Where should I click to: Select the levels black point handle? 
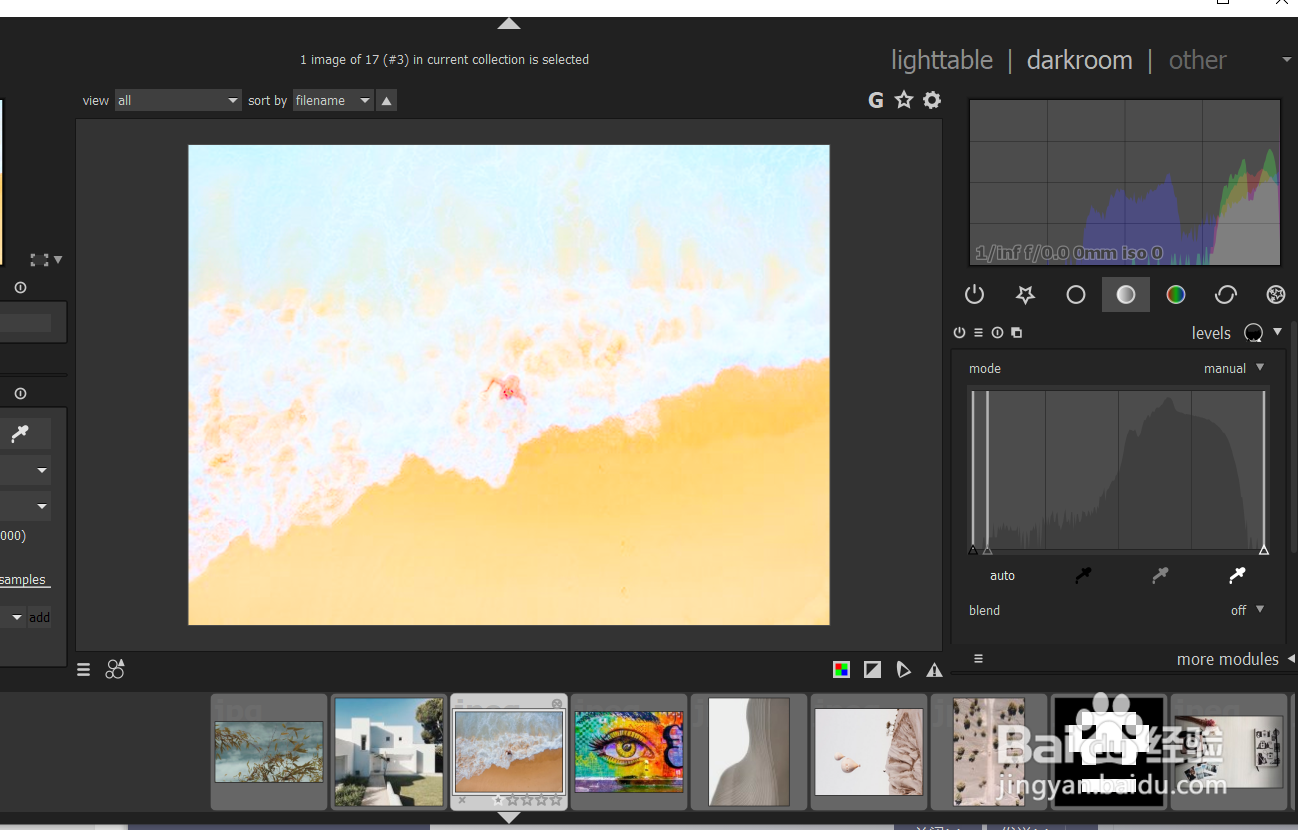coord(973,550)
